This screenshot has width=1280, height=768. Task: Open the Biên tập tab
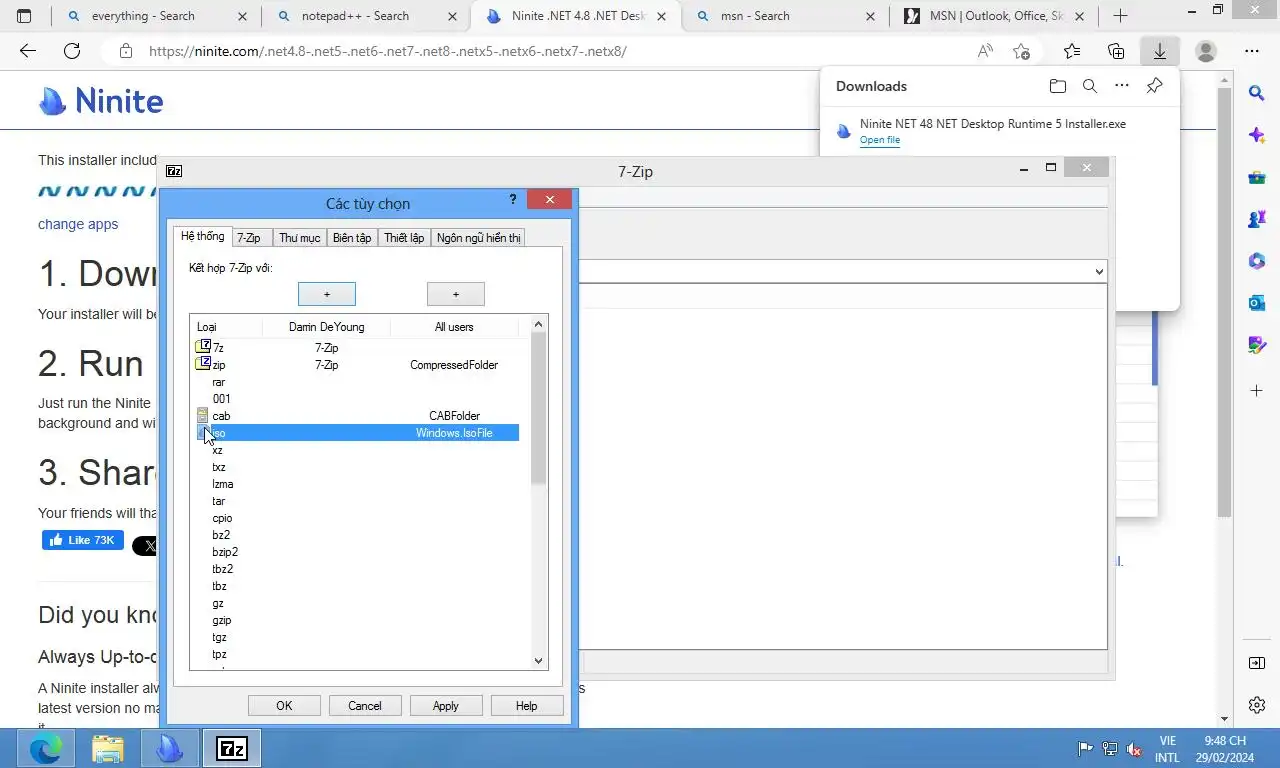(x=352, y=238)
